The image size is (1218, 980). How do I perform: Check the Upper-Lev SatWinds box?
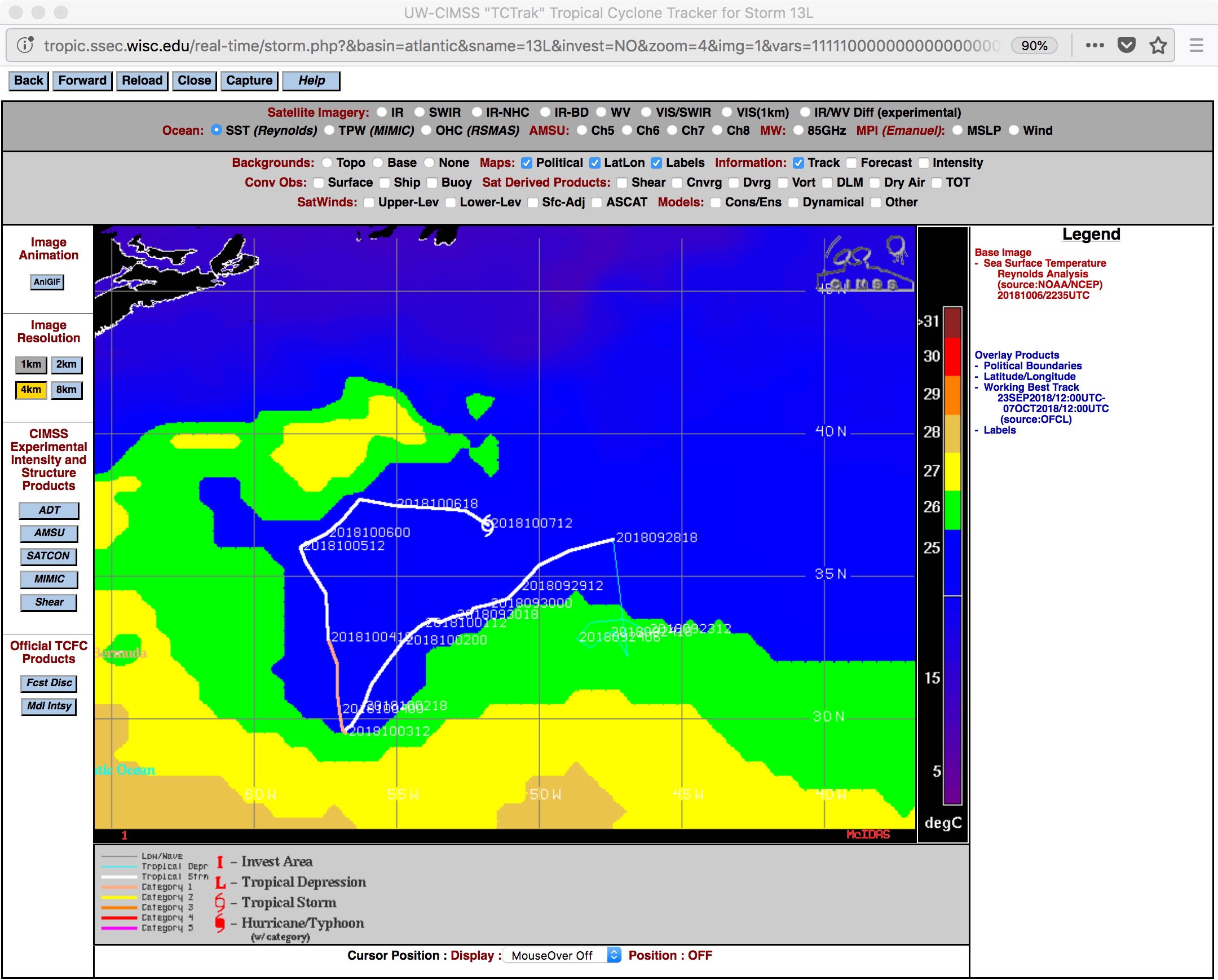pos(369,202)
